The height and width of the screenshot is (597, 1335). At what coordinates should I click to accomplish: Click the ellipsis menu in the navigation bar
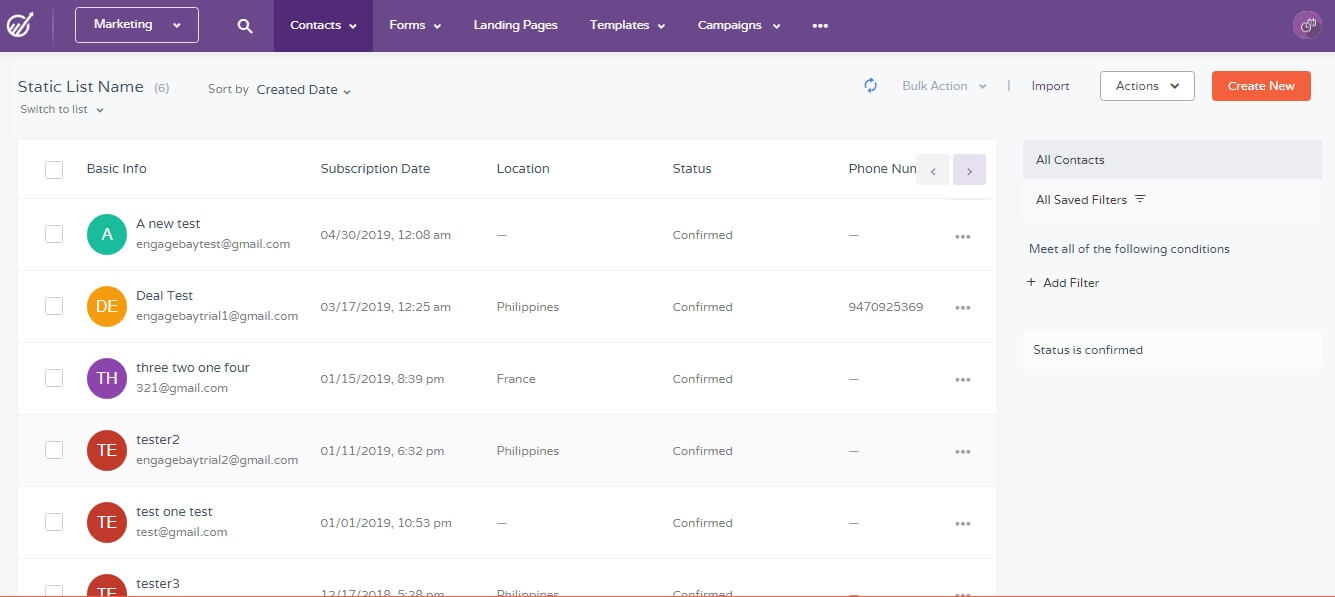(819, 25)
